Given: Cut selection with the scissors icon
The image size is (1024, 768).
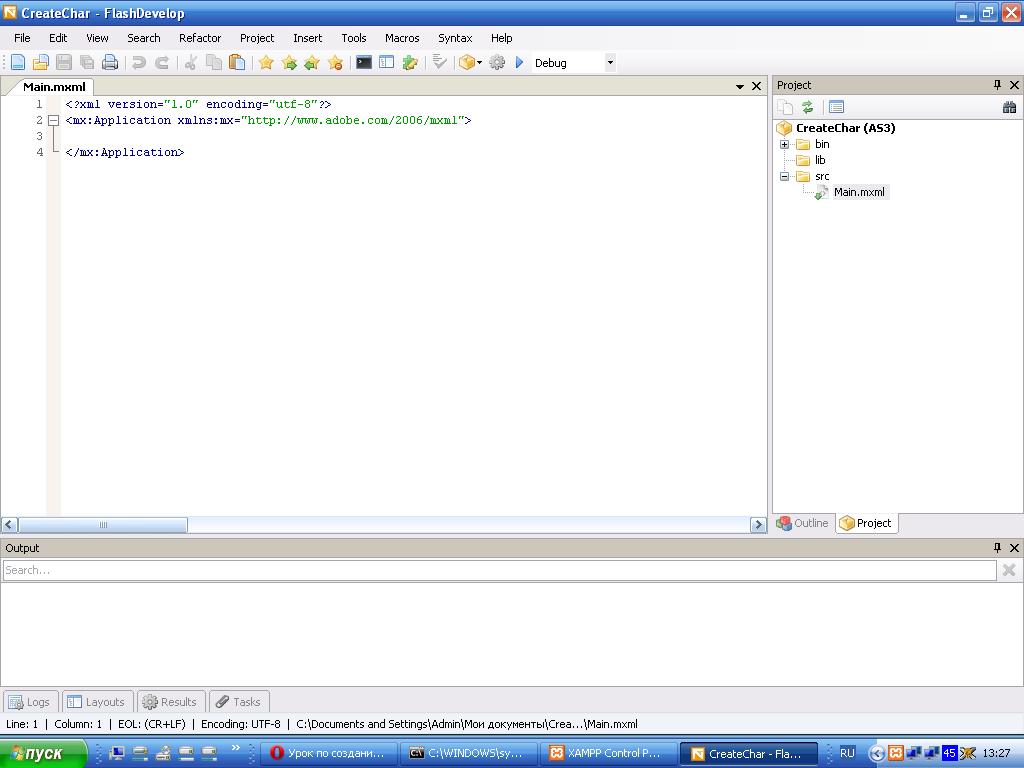Looking at the screenshot, I should coord(191,63).
